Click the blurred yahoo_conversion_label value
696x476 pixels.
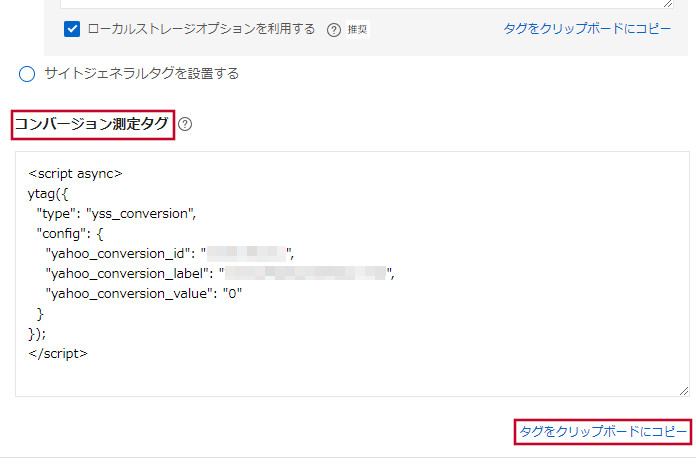[305, 273]
